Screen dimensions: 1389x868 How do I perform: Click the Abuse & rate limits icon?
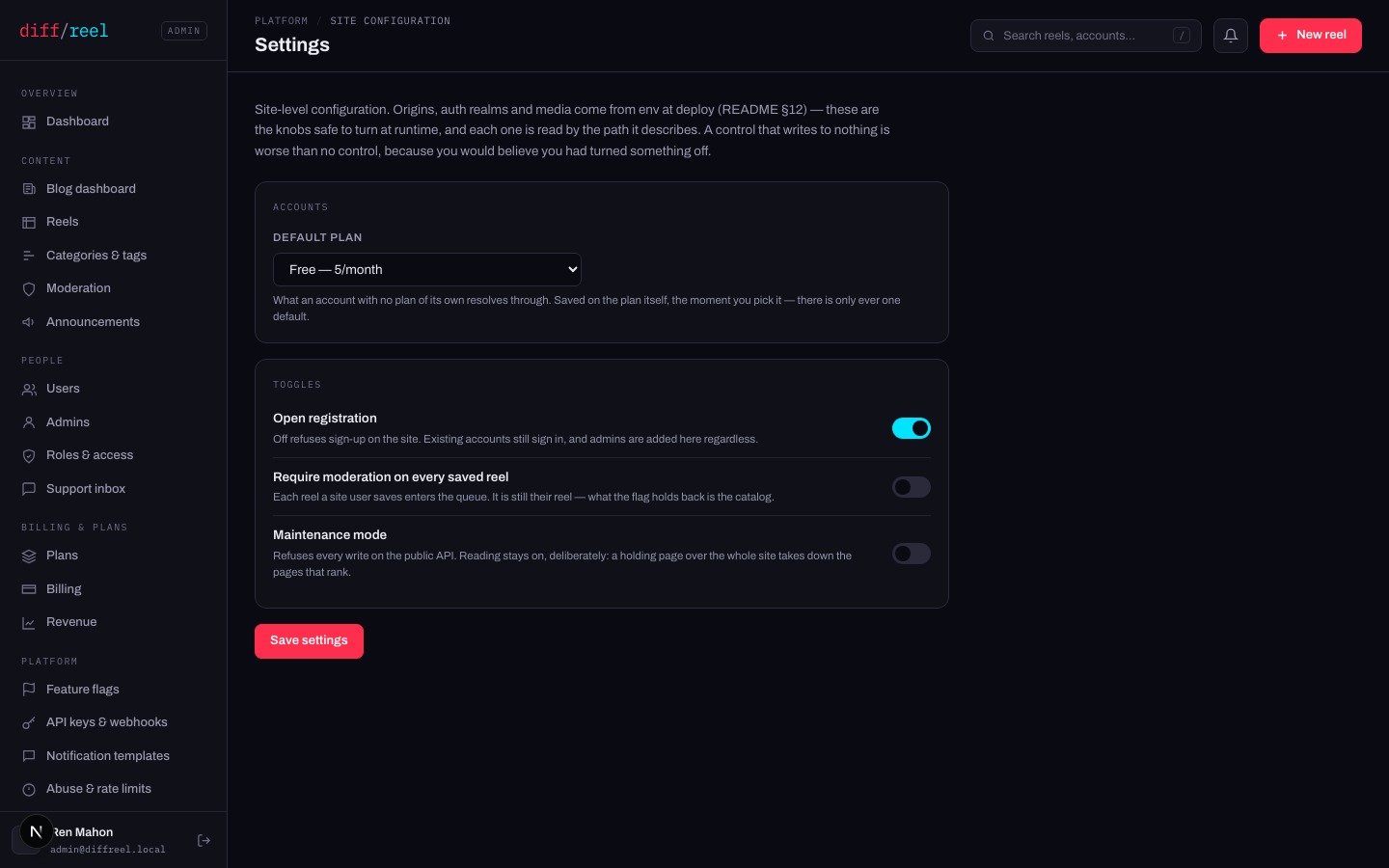tap(29, 790)
